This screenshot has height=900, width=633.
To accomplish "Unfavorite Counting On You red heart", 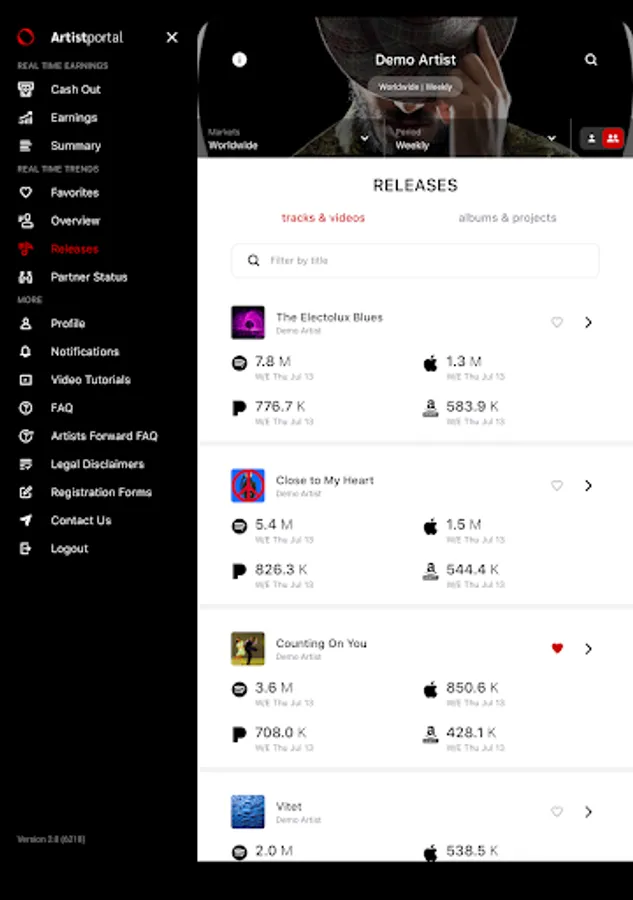I will (x=557, y=648).
